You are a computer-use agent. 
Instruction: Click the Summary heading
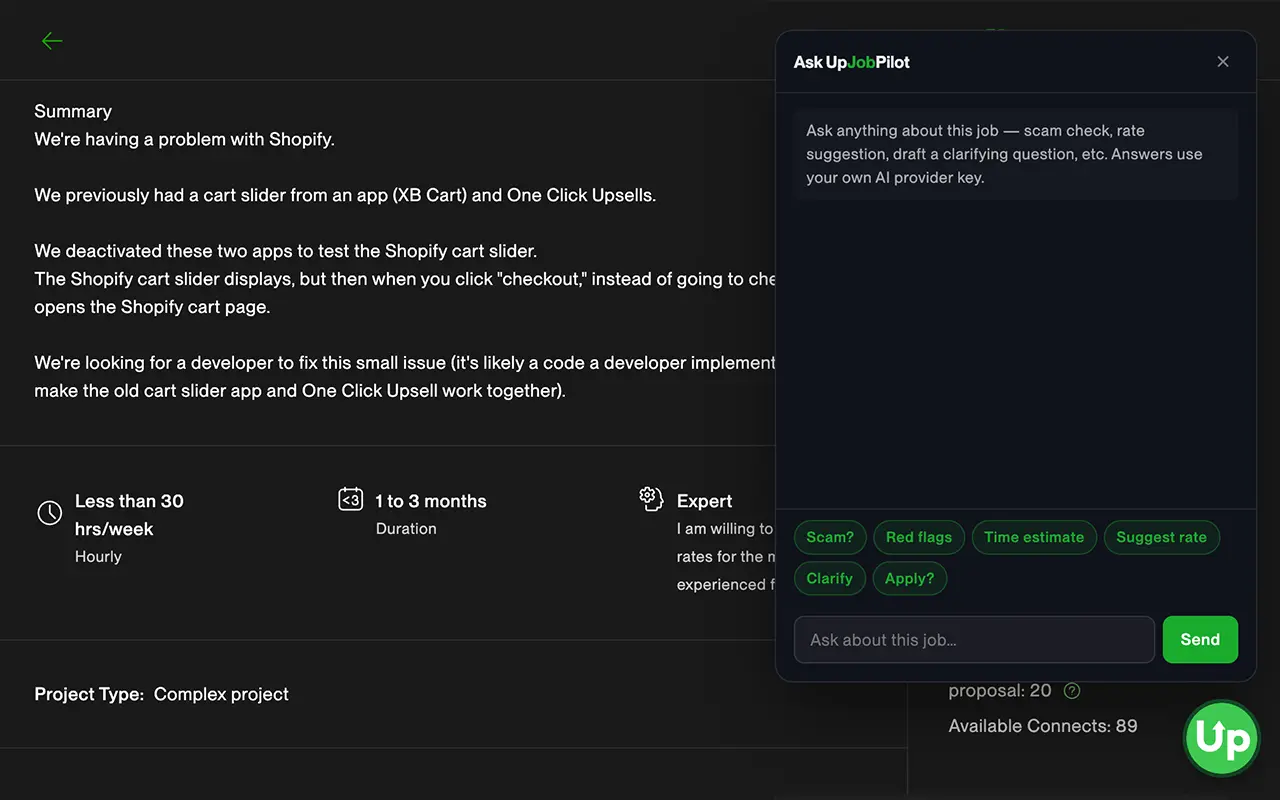click(73, 111)
